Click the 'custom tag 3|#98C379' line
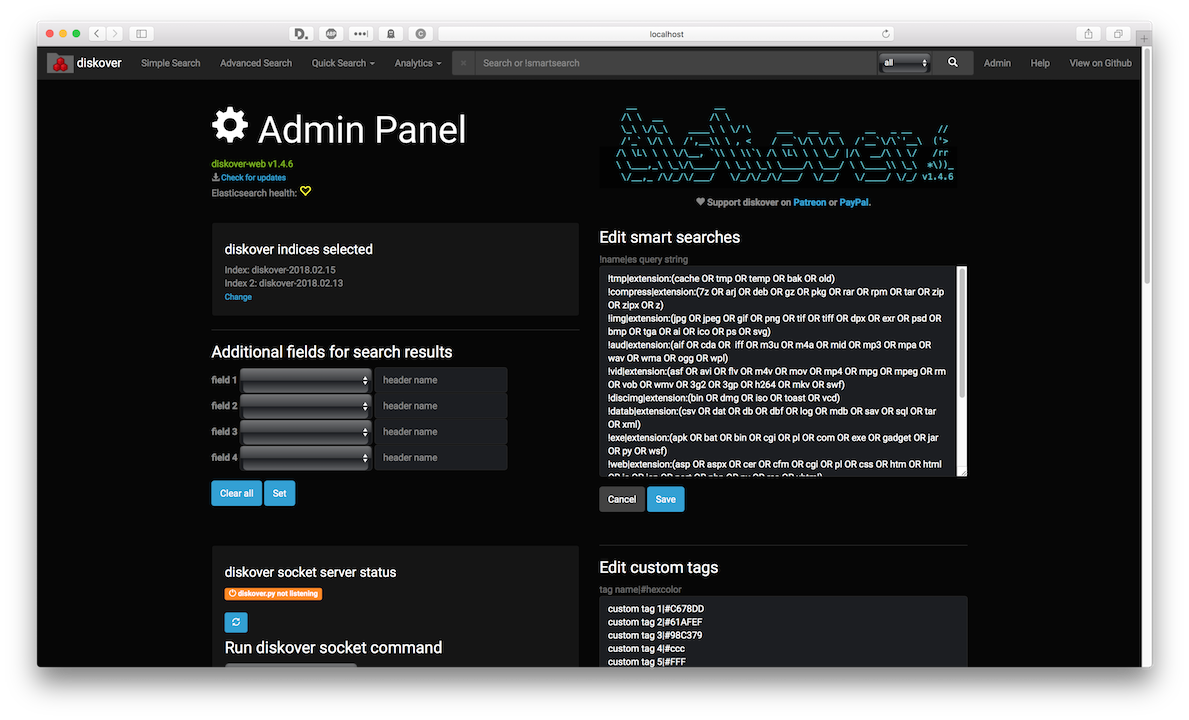Screen dimensions: 1189x720 click(655, 635)
